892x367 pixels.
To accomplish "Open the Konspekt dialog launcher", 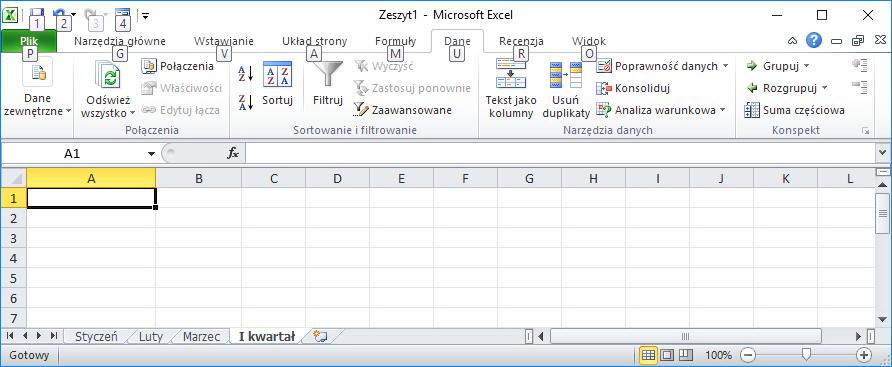I will [866, 131].
